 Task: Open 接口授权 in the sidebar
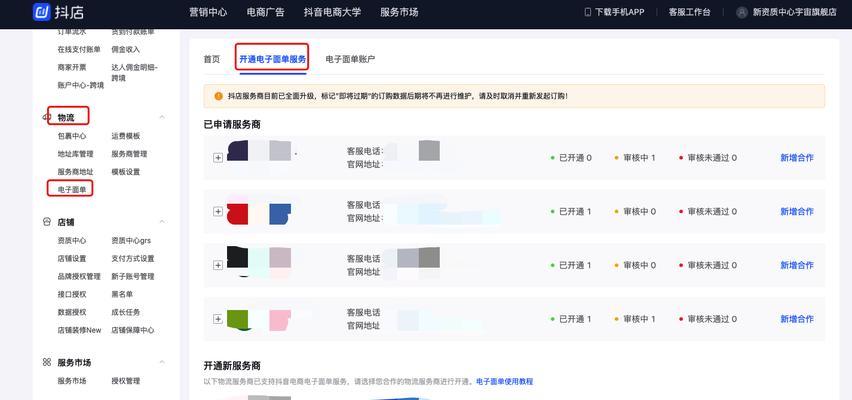[x=72, y=294]
